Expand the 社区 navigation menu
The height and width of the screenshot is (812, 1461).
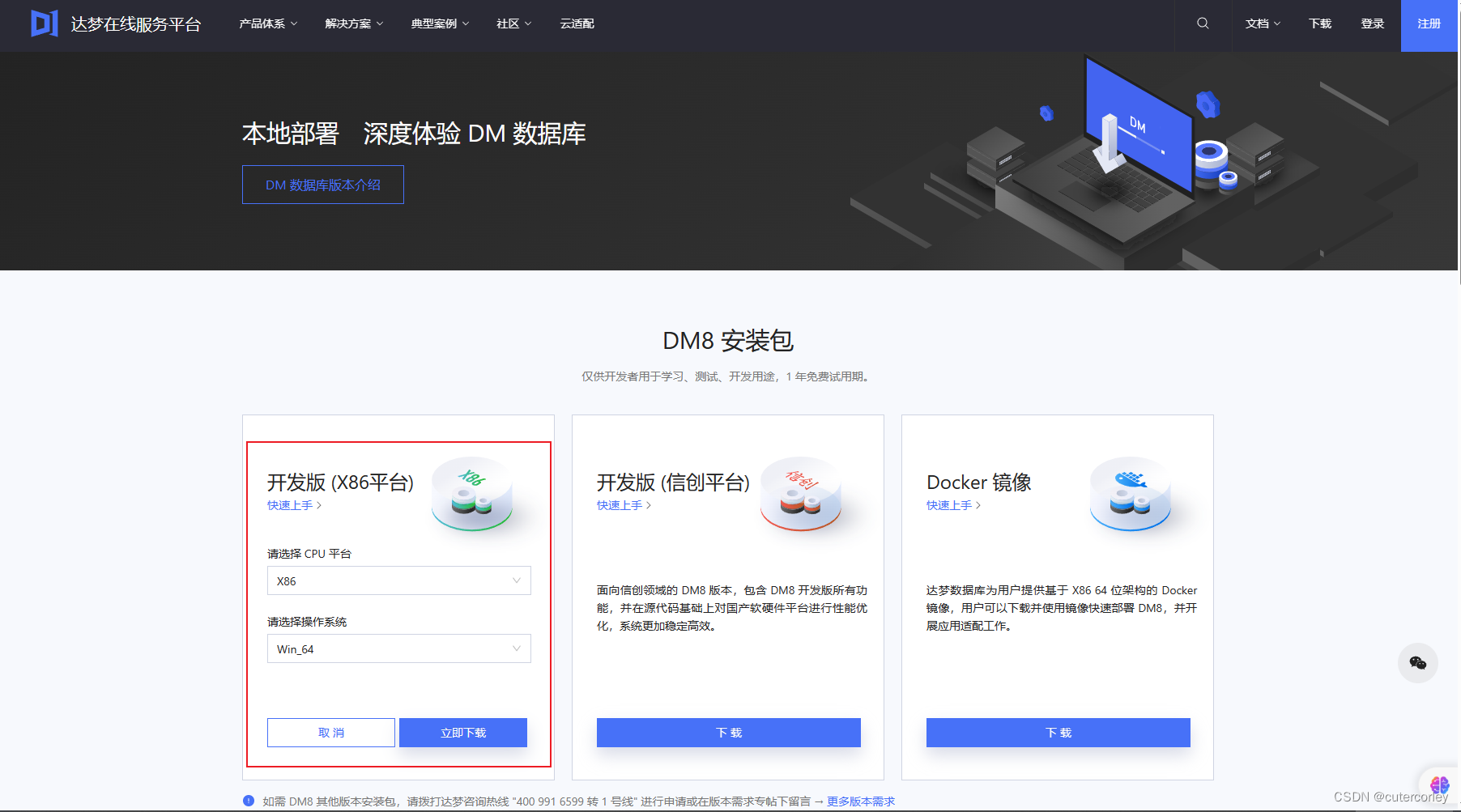514,23
